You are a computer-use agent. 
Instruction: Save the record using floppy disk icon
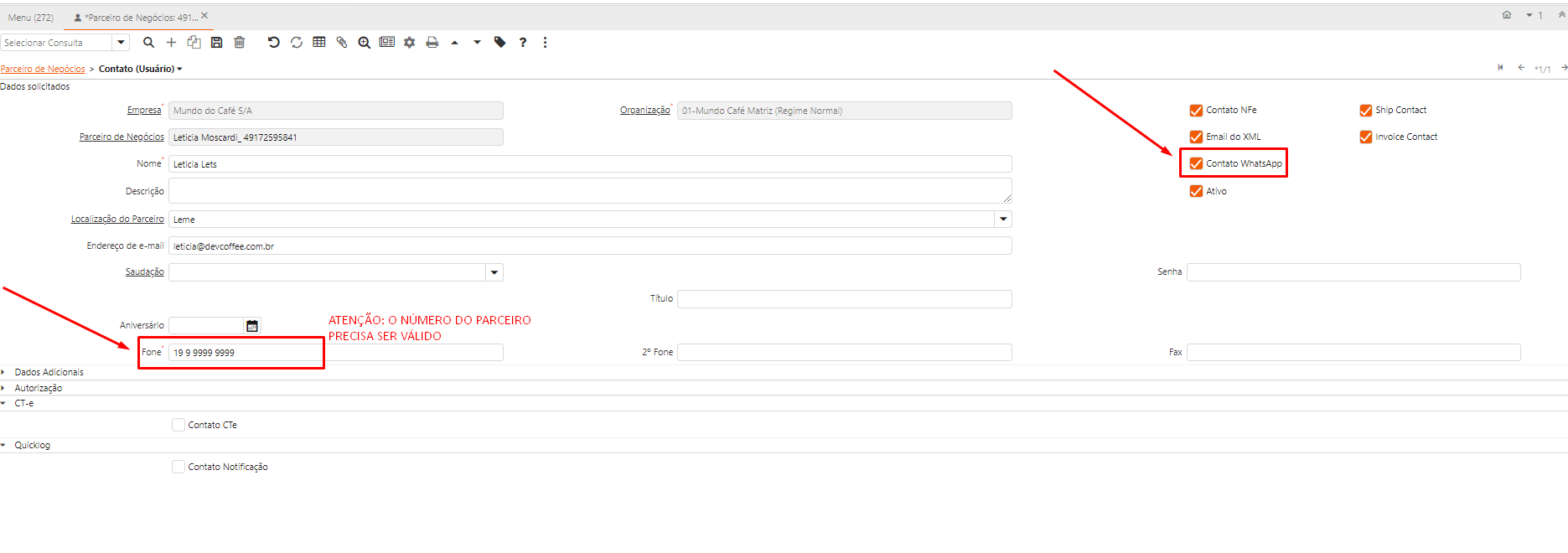(216, 43)
